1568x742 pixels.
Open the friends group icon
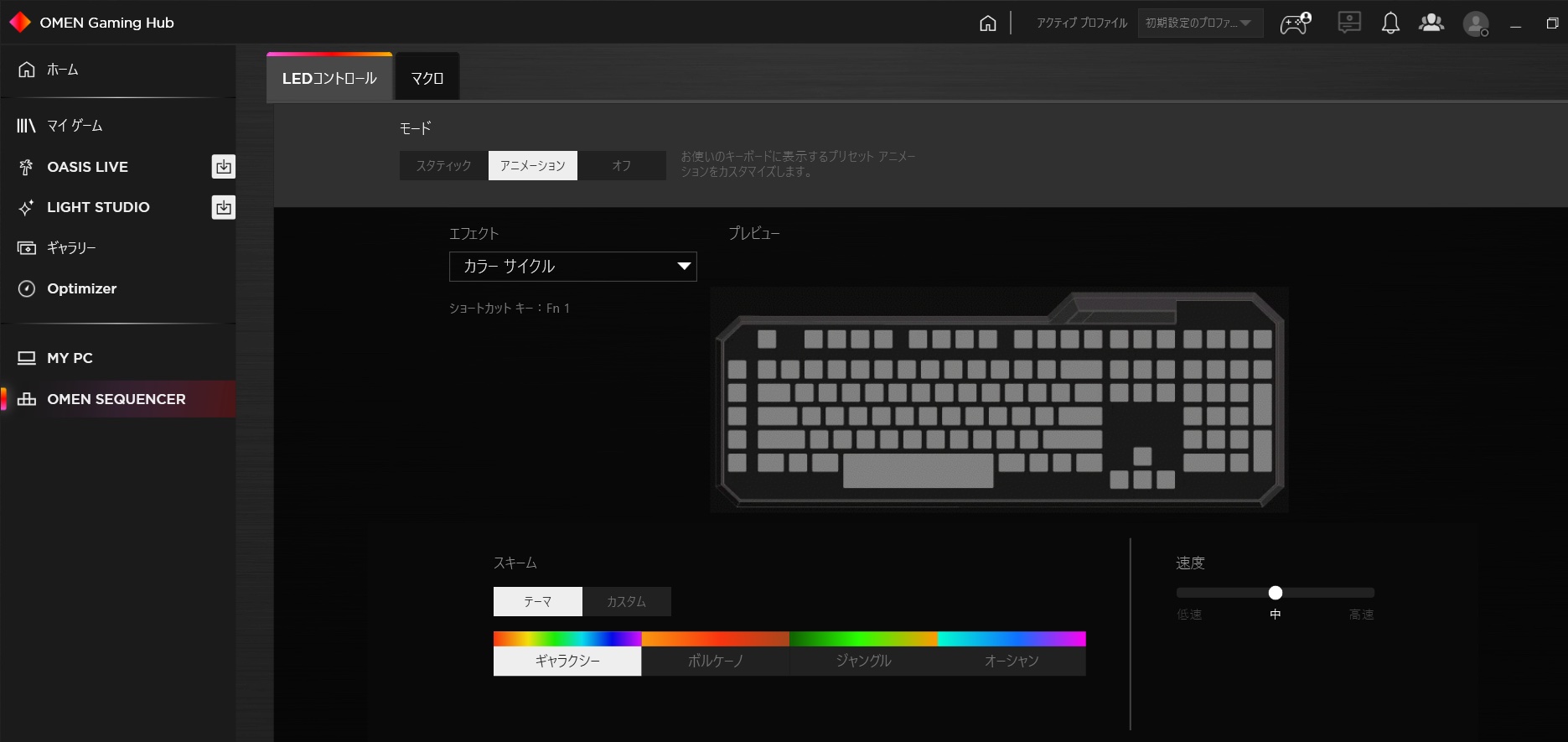1431,23
